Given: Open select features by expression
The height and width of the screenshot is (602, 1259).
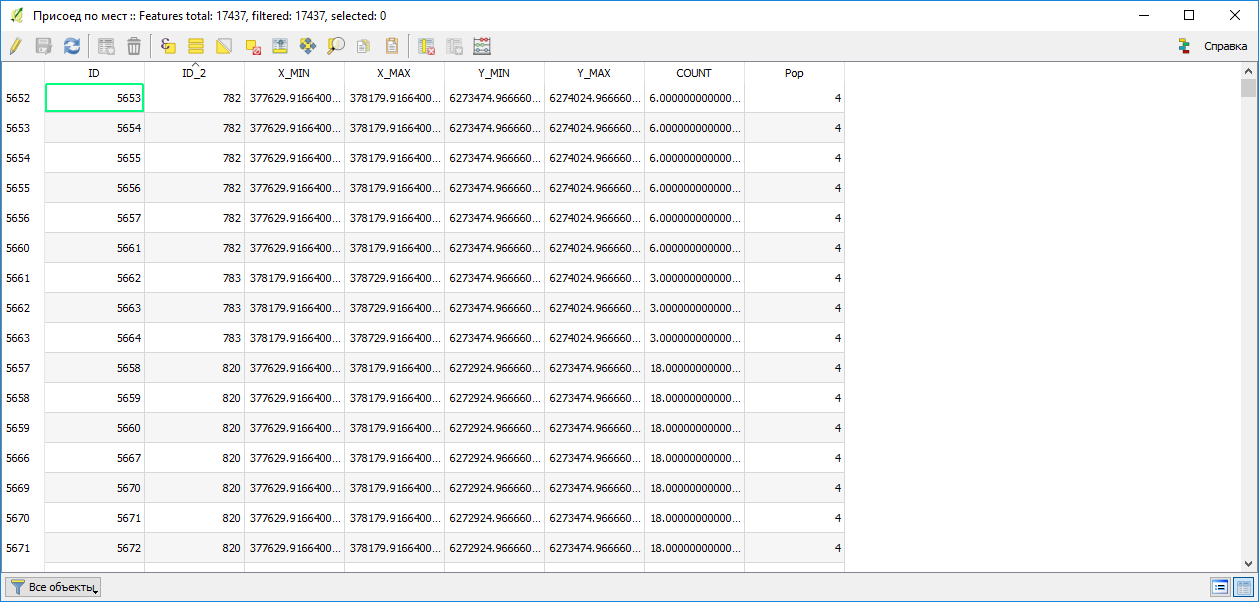Looking at the screenshot, I should [168, 46].
